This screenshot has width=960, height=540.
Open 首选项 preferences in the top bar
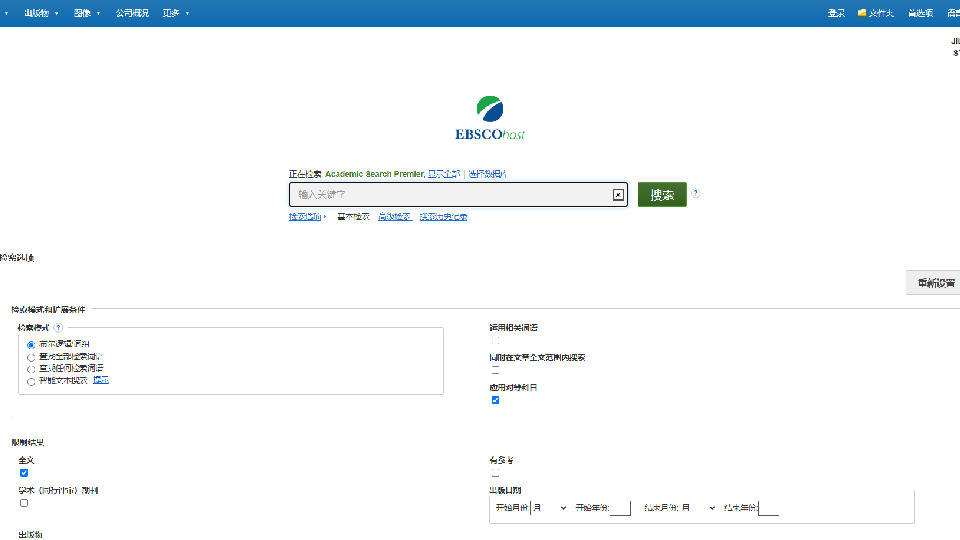coord(920,13)
